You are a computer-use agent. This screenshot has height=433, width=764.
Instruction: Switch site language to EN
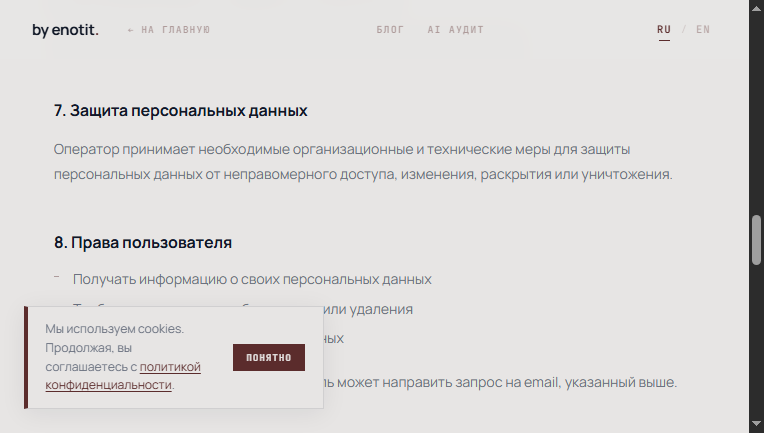coord(703,30)
